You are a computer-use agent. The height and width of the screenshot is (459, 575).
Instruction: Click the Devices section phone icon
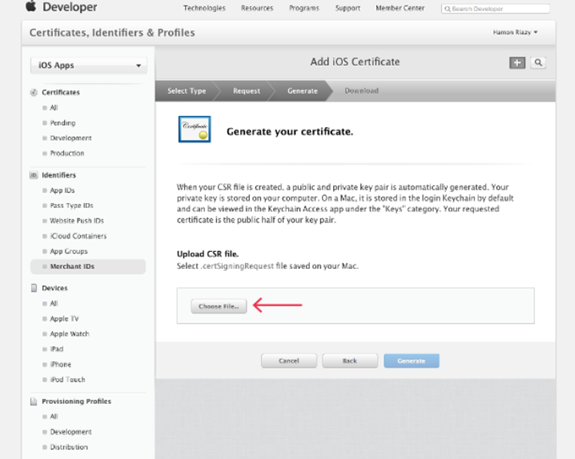34,288
